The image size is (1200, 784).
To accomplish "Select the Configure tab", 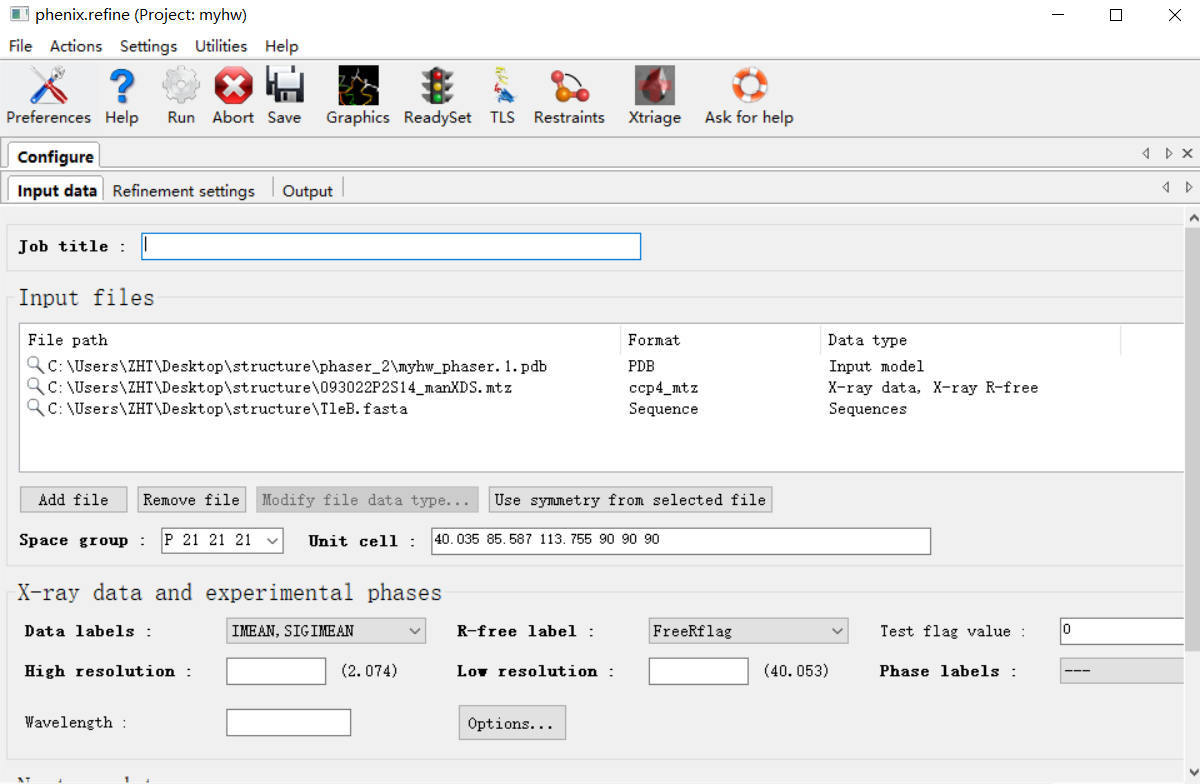I will 55,156.
